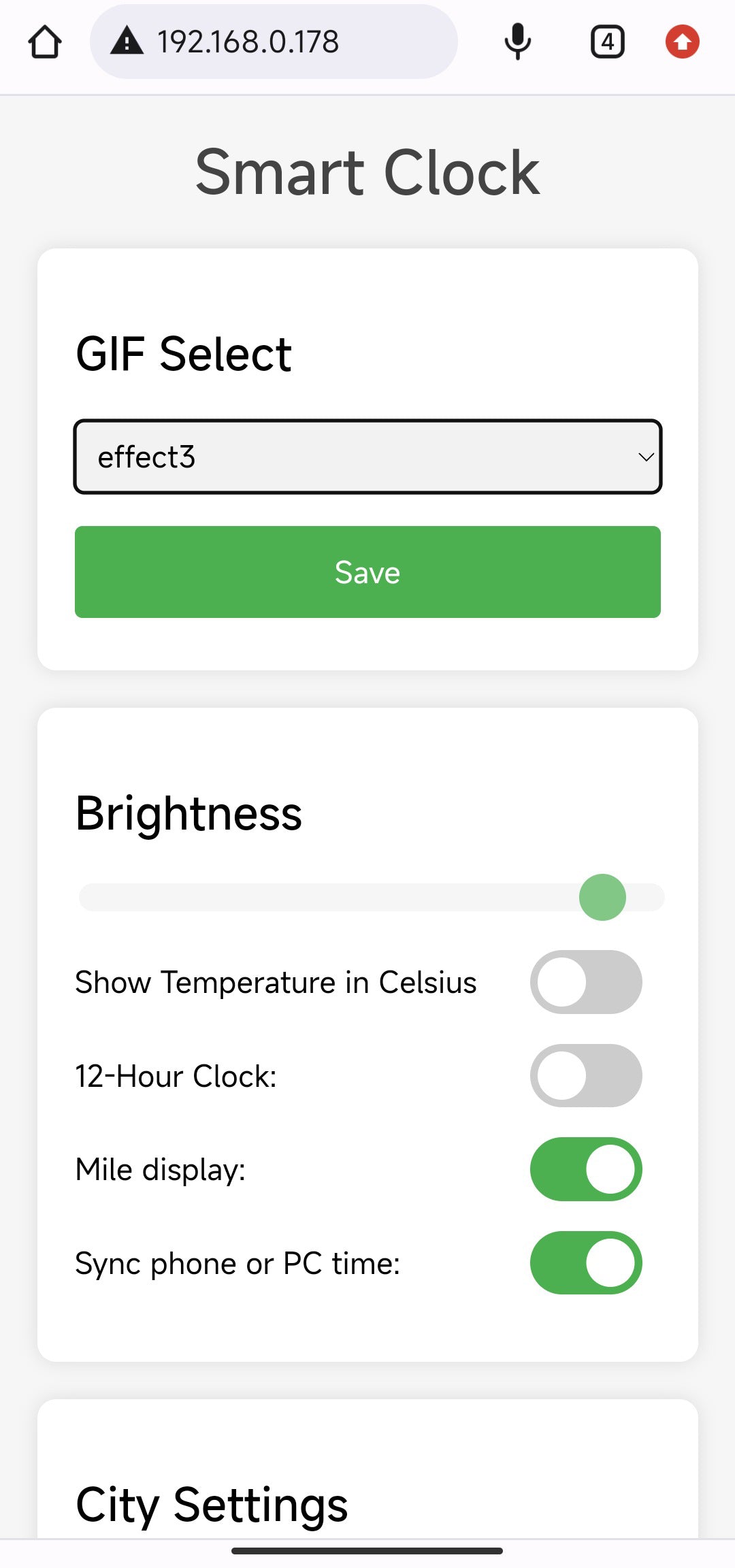Click the chevron arrow of GIF dropdown
Viewport: 735px width, 1568px height.
(x=645, y=457)
